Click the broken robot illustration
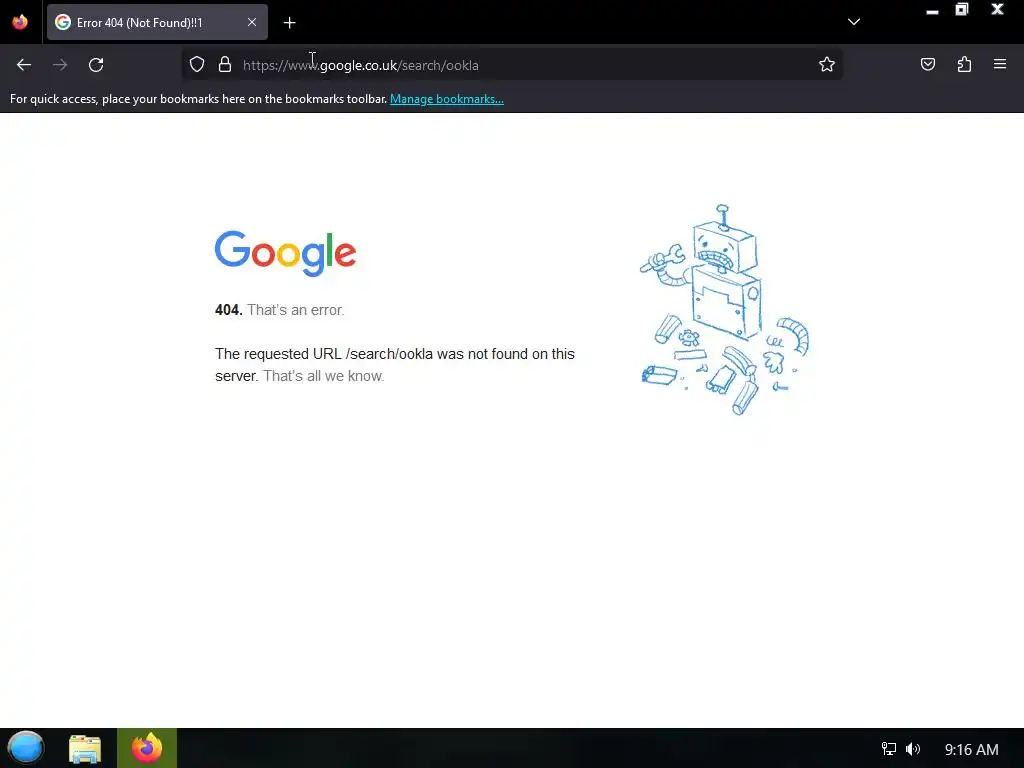Viewport: 1024px width, 768px height. point(725,310)
